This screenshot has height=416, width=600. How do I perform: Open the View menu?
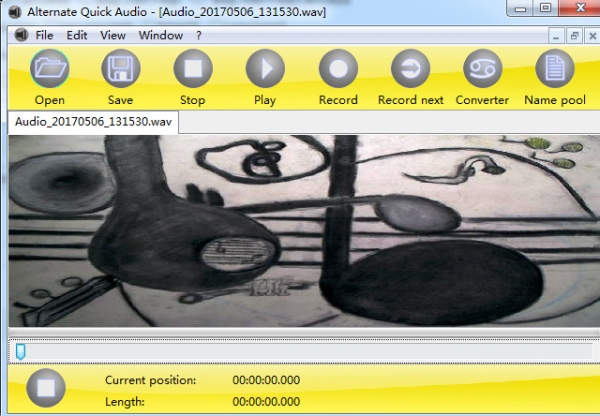point(113,35)
